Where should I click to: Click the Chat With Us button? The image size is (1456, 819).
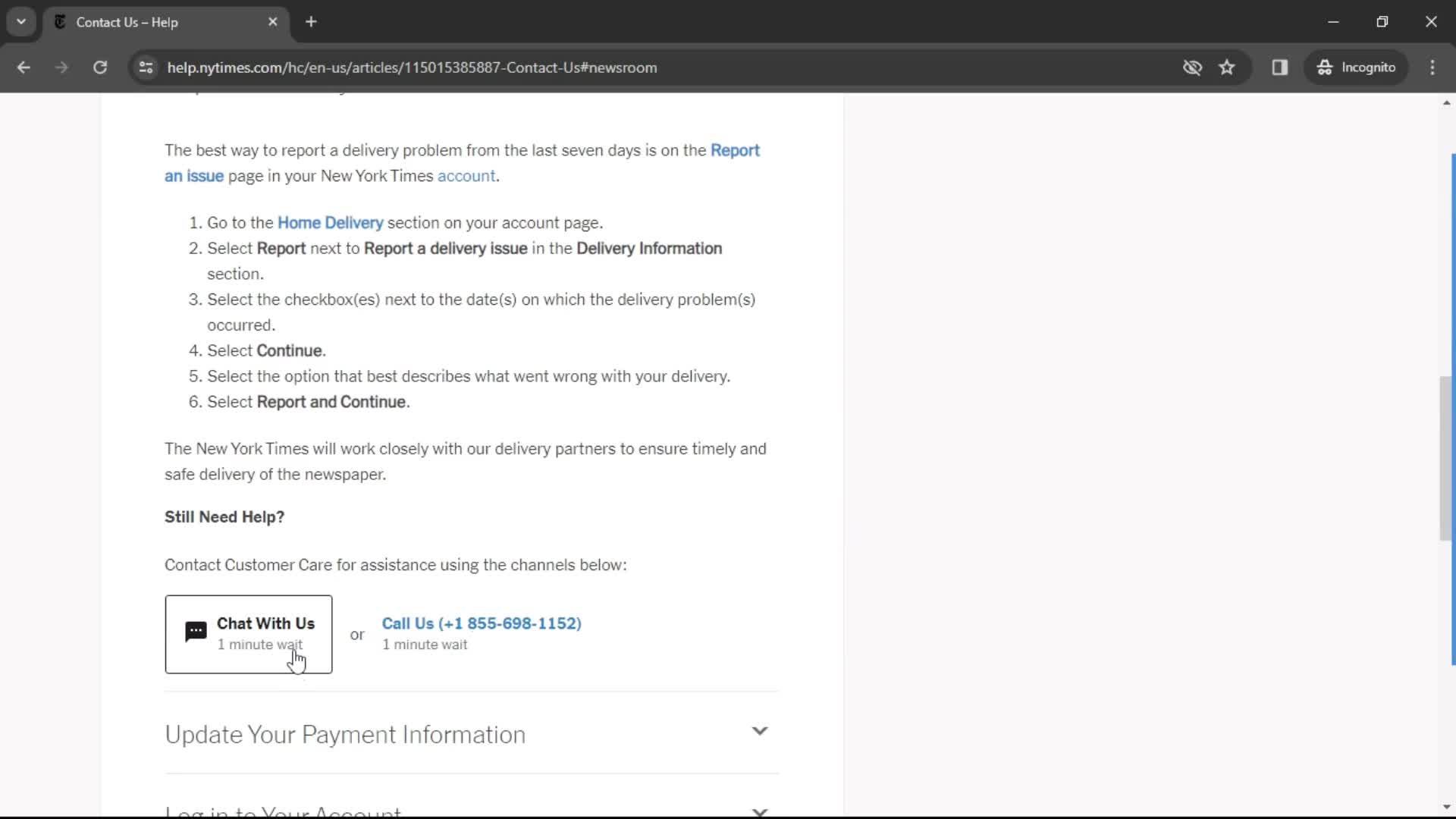[248, 633]
